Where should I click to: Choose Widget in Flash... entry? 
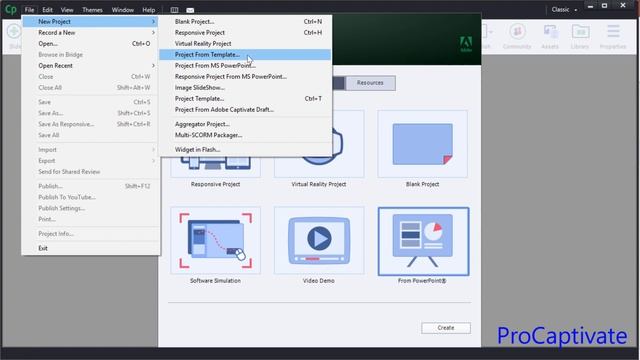tap(245, 150)
